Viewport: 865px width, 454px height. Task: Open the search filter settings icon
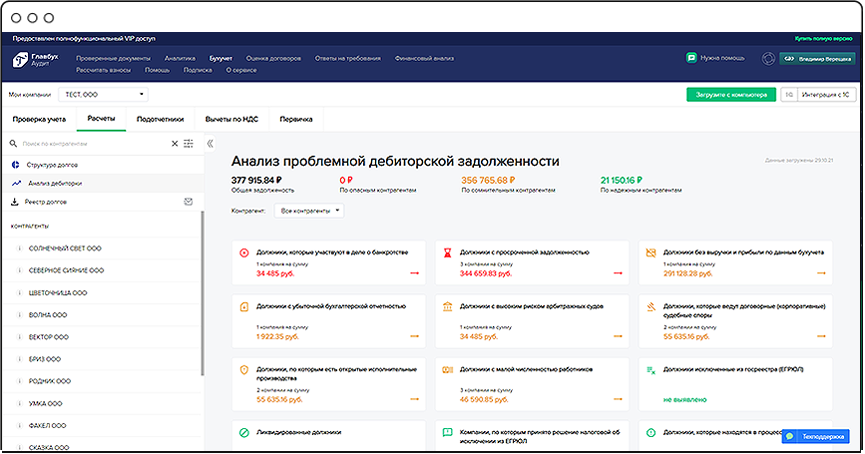[x=189, y=143]
